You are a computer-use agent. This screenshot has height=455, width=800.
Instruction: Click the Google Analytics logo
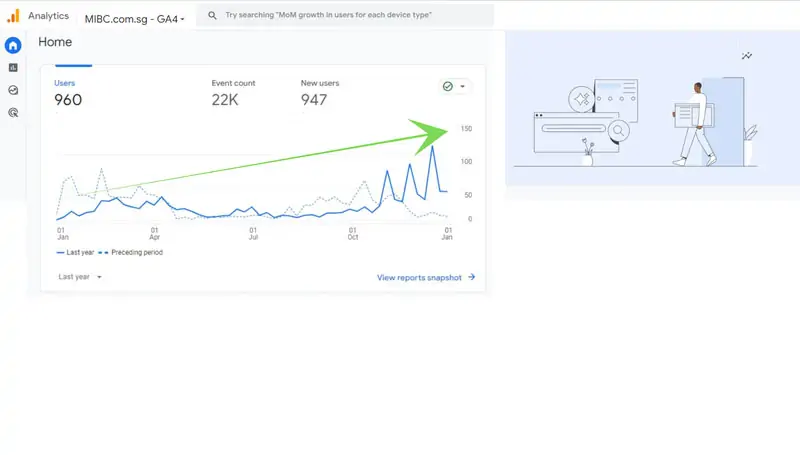pyautogui.click(x=13, y=16)
